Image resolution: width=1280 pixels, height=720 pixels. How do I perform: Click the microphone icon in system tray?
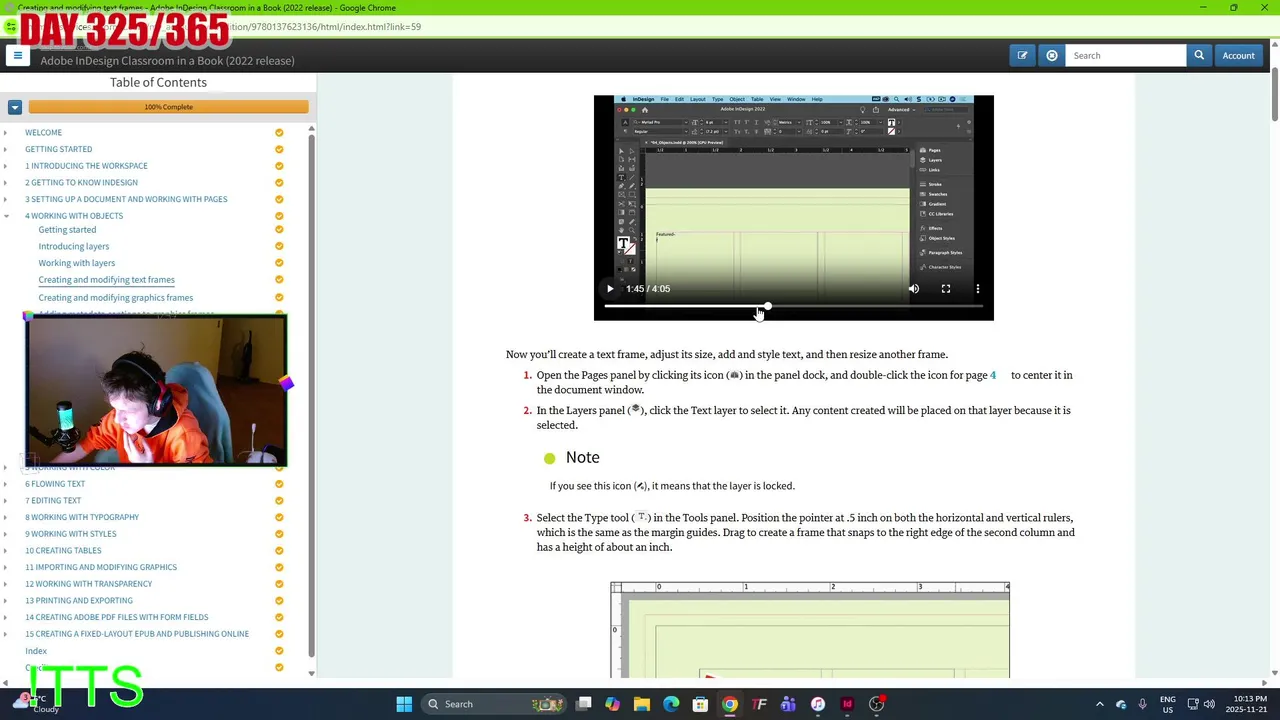pos(1142,704)
